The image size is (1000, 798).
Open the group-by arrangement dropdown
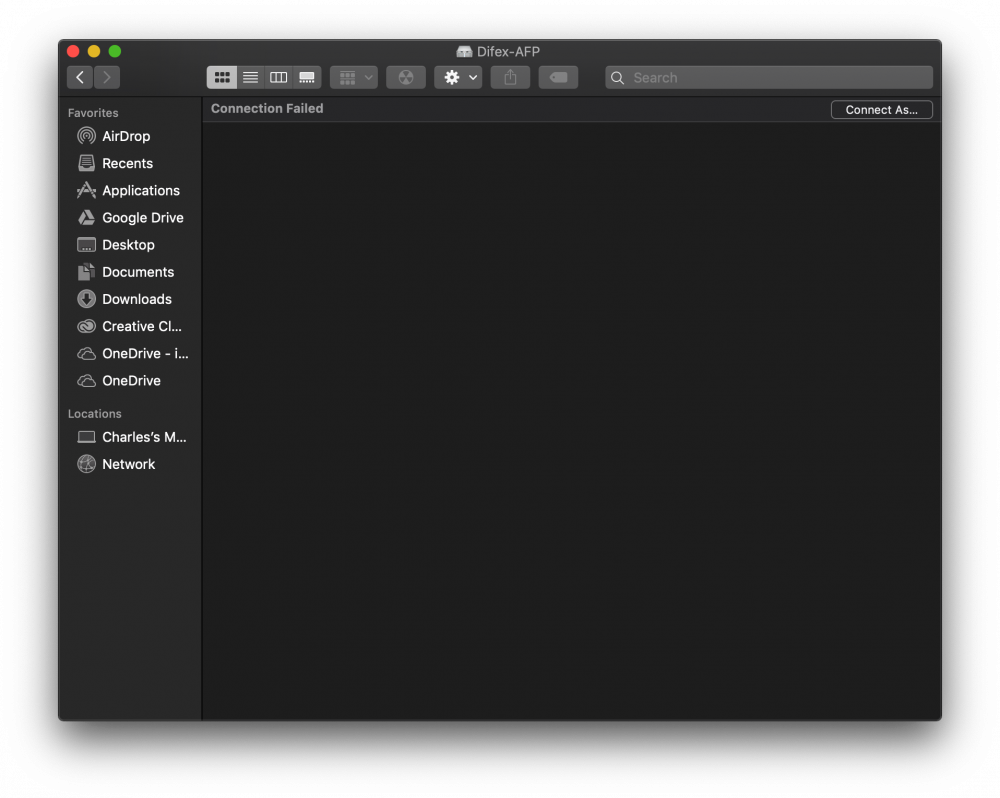(354, 77)
